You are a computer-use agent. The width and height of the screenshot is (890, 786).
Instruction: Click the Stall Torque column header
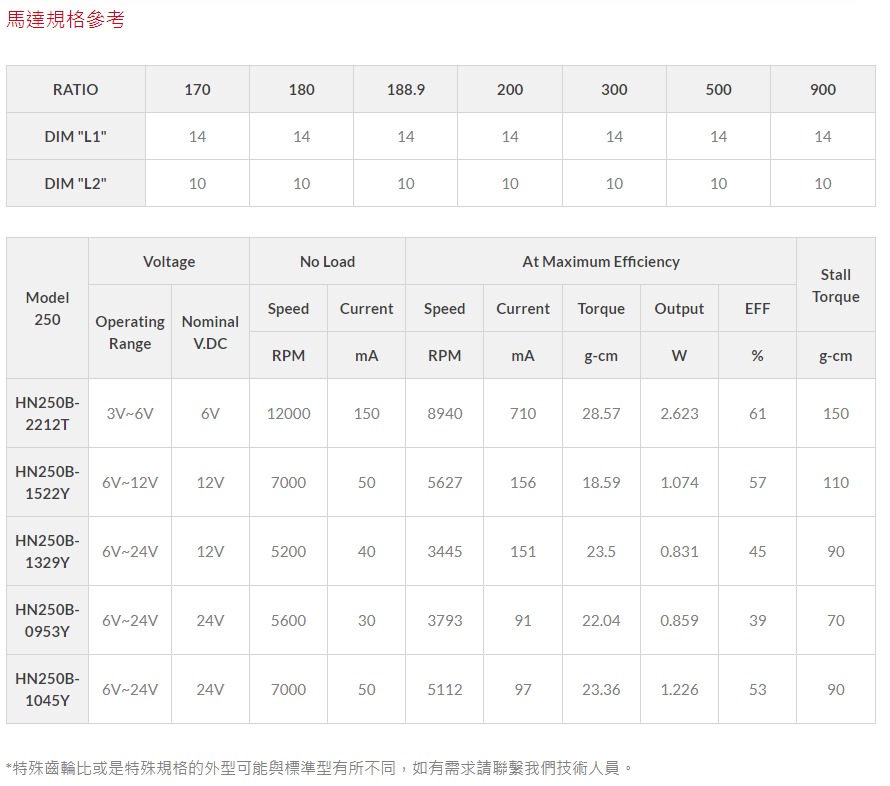(835, 286)
